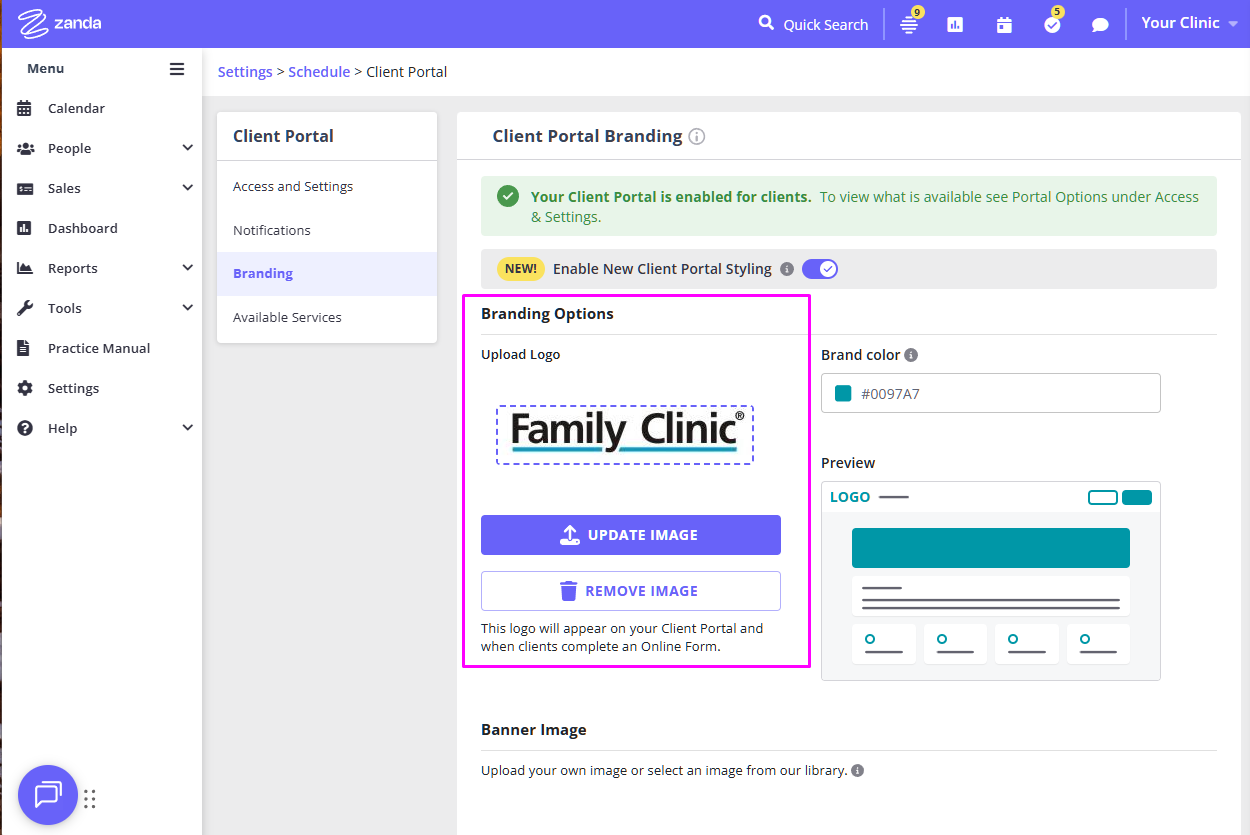Select Access and Settings in Client Portal
This screenshot has height=835, width=1250.
click(x=293, y=187)
